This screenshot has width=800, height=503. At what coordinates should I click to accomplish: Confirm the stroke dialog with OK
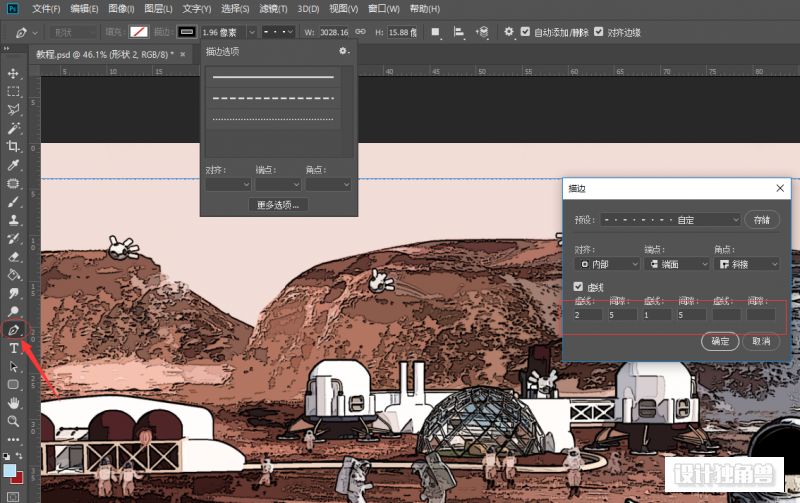(720, 341)
